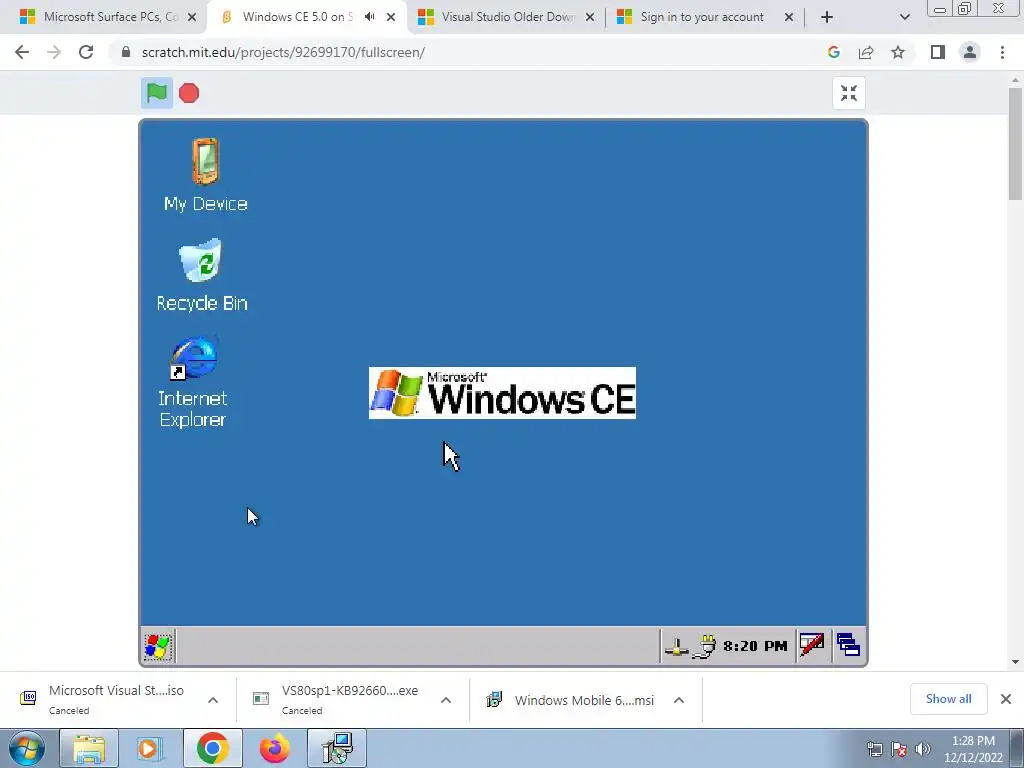Launch Windows Media Player from taskbar
The width and height of the screenshot is (1024, 768).
pos(150,748)
